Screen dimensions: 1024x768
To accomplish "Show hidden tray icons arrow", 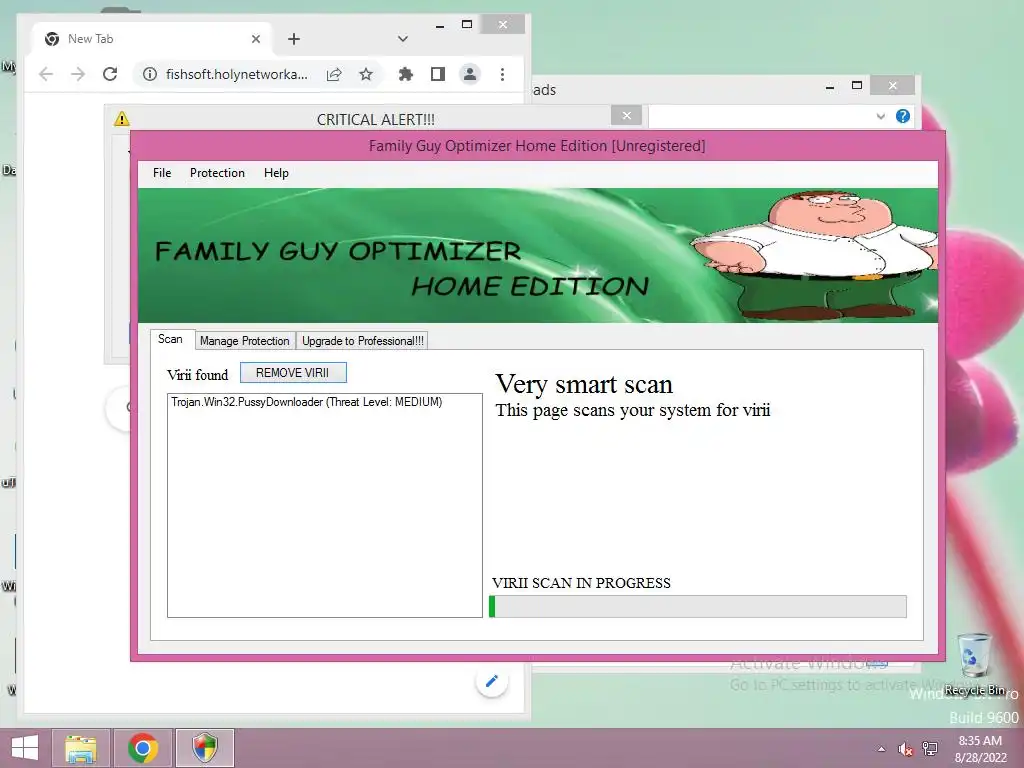I will pyautogui.click(x=882, y=749).
